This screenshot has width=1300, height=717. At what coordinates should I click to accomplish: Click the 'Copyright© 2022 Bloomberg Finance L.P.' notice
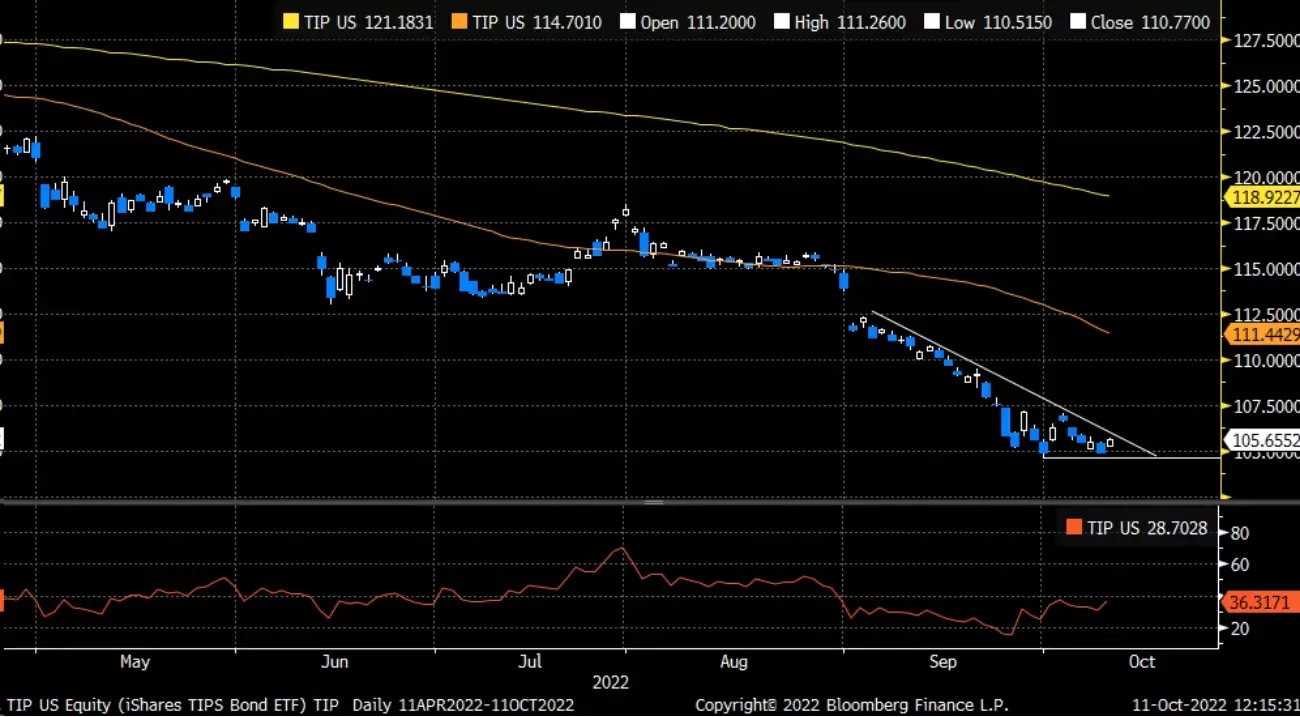click(x=852, y=705)
